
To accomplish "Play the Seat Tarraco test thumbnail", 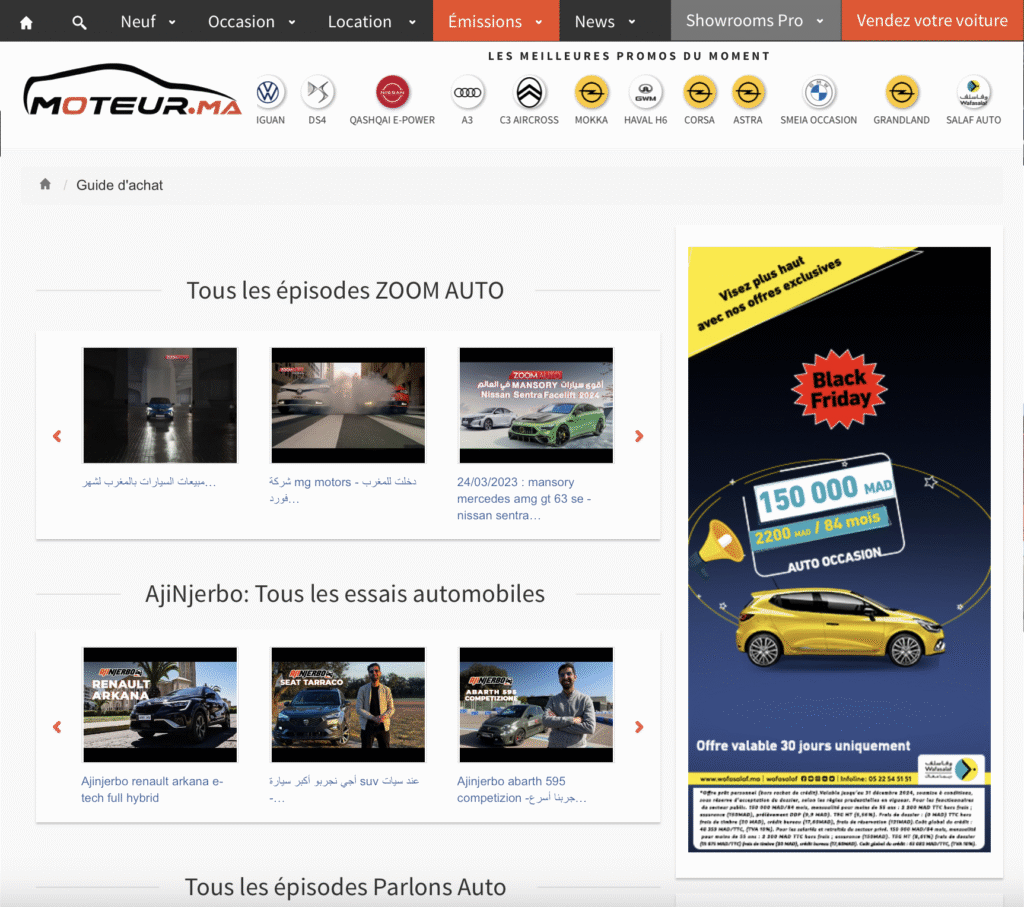I will pyautogui.click(x=348, y=705).
